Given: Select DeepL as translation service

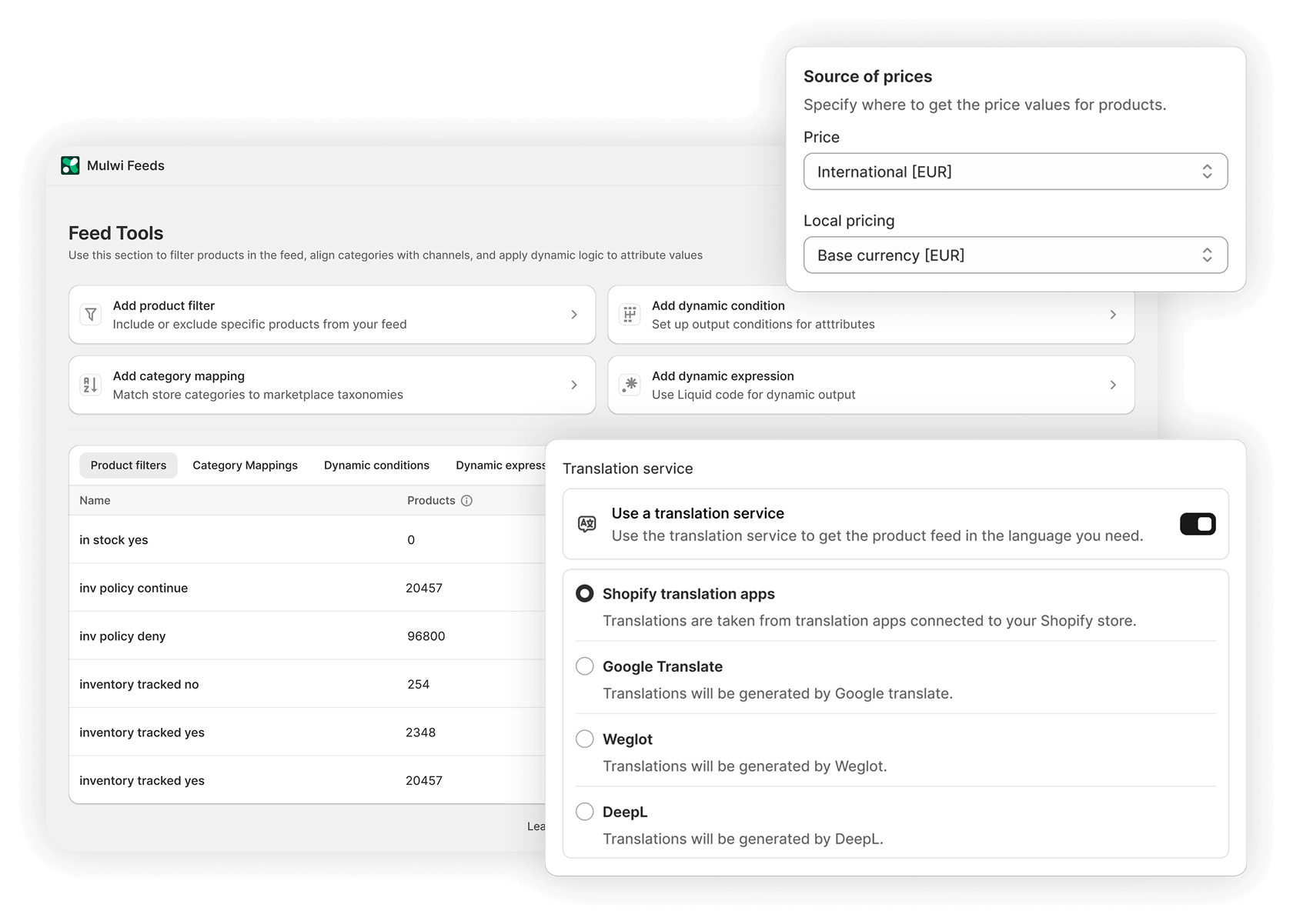Looking at the screenshot, I should point(585,812).
